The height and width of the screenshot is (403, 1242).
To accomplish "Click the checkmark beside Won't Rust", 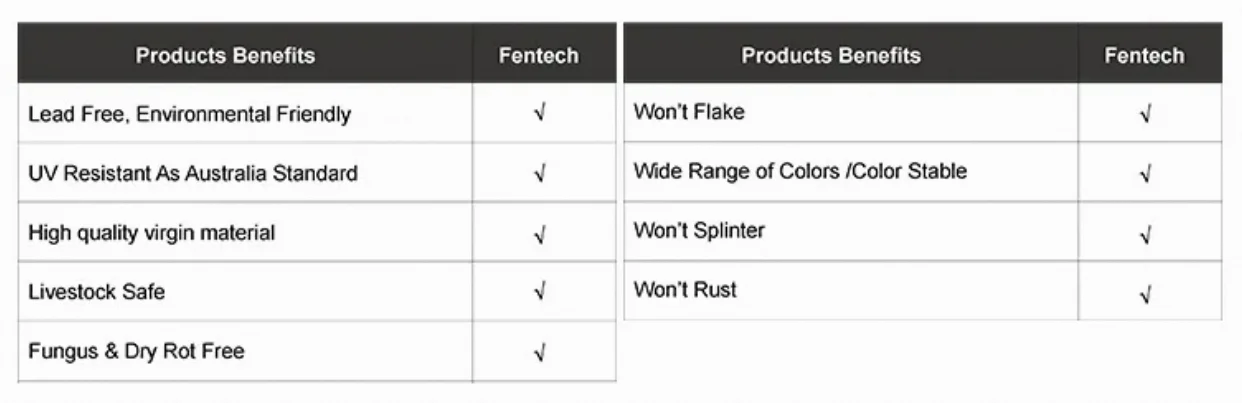I will [1146, 294].
